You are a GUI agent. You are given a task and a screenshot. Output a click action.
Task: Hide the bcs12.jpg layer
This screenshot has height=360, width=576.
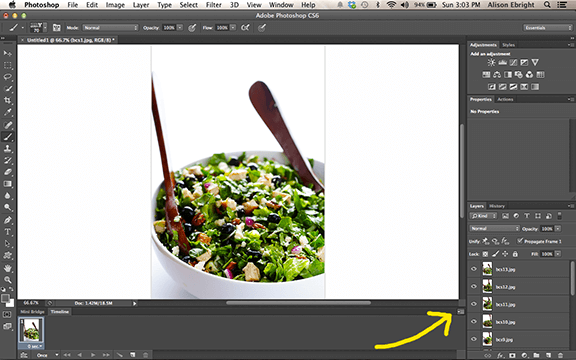[474, 287]
